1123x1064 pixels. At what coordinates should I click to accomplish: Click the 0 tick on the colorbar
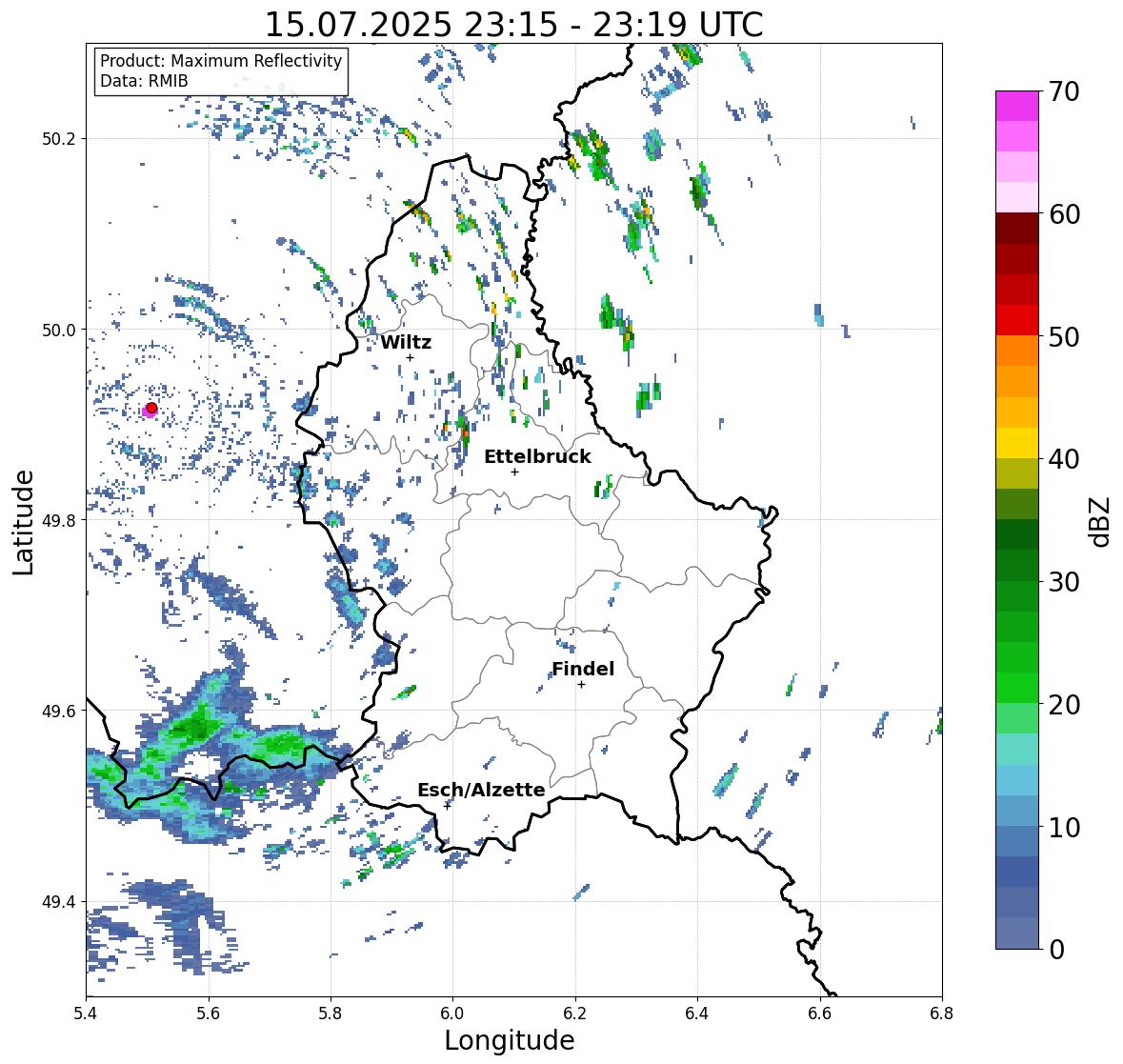(x=1057, y=950)
